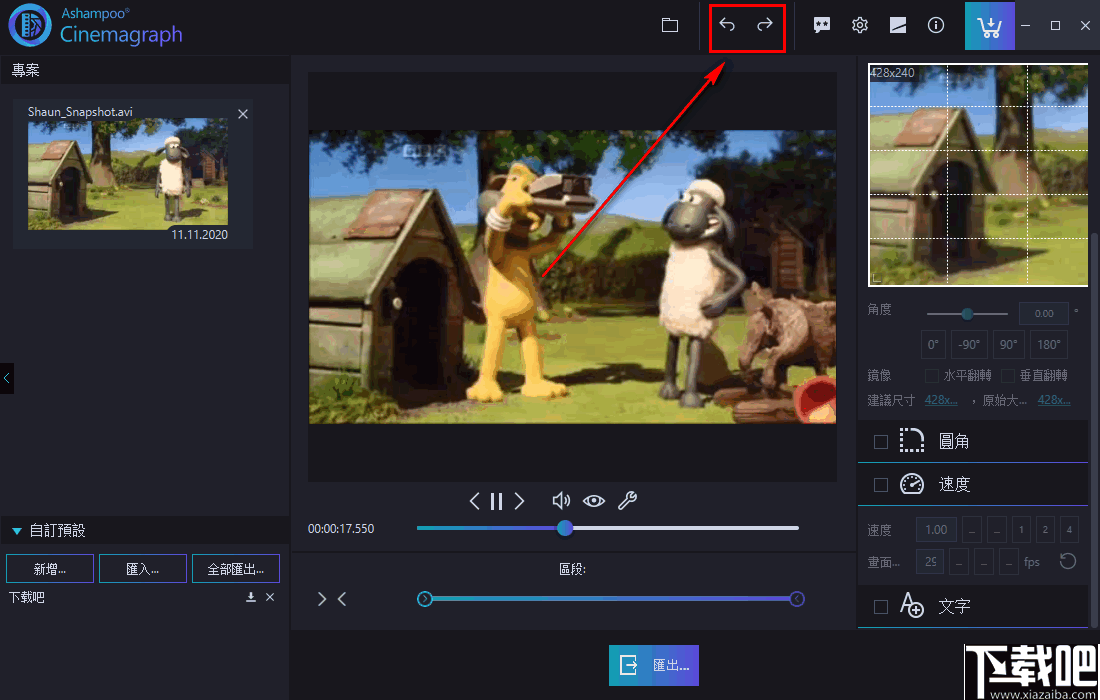Set rotation to 180°
The width and height of the screenshot is (1100, 700).
click(x=1049, y=344)
